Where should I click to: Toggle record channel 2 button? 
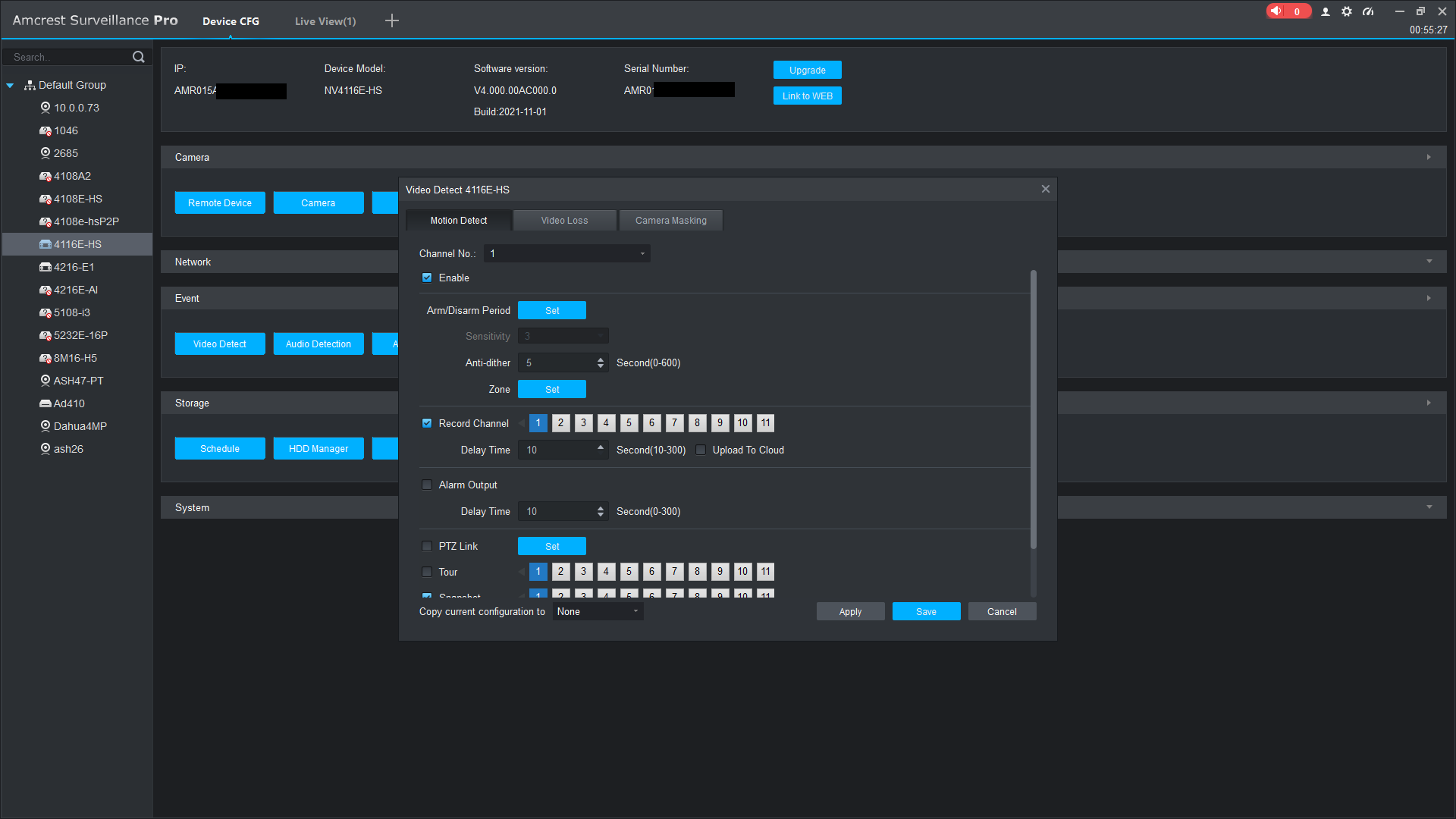(560, 423)
